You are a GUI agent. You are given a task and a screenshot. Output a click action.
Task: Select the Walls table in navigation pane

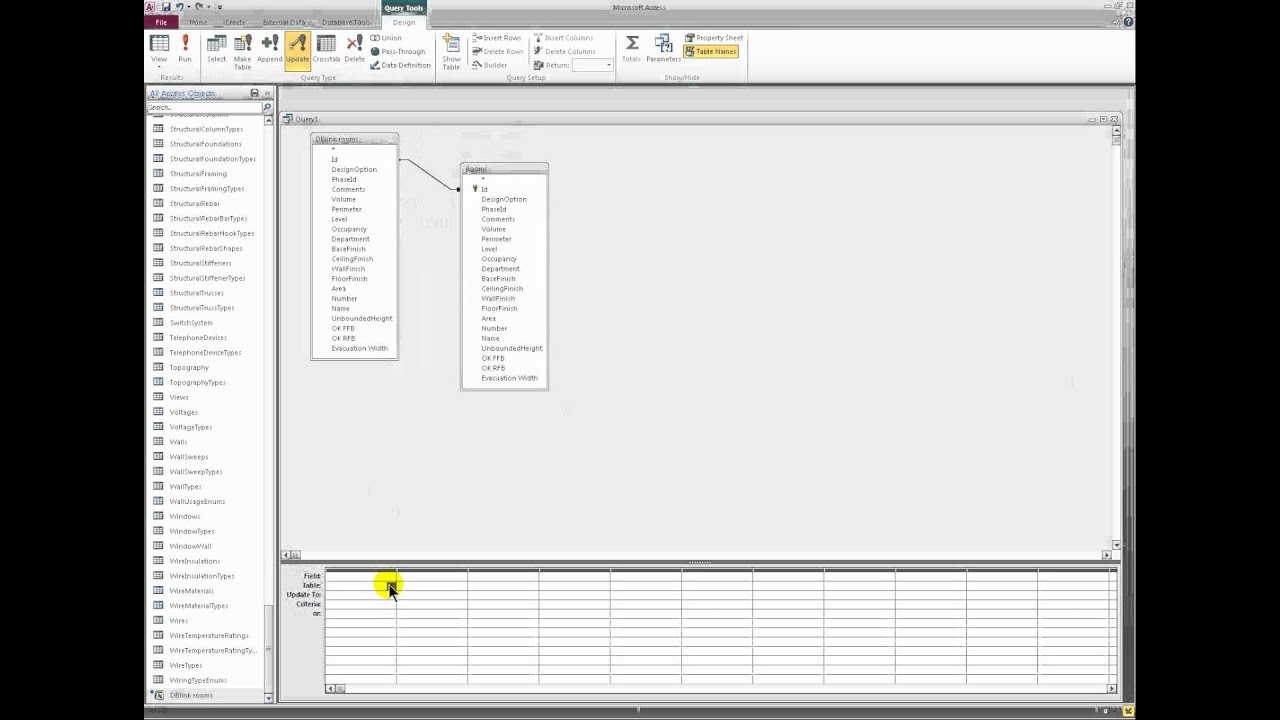coord(178,442)
